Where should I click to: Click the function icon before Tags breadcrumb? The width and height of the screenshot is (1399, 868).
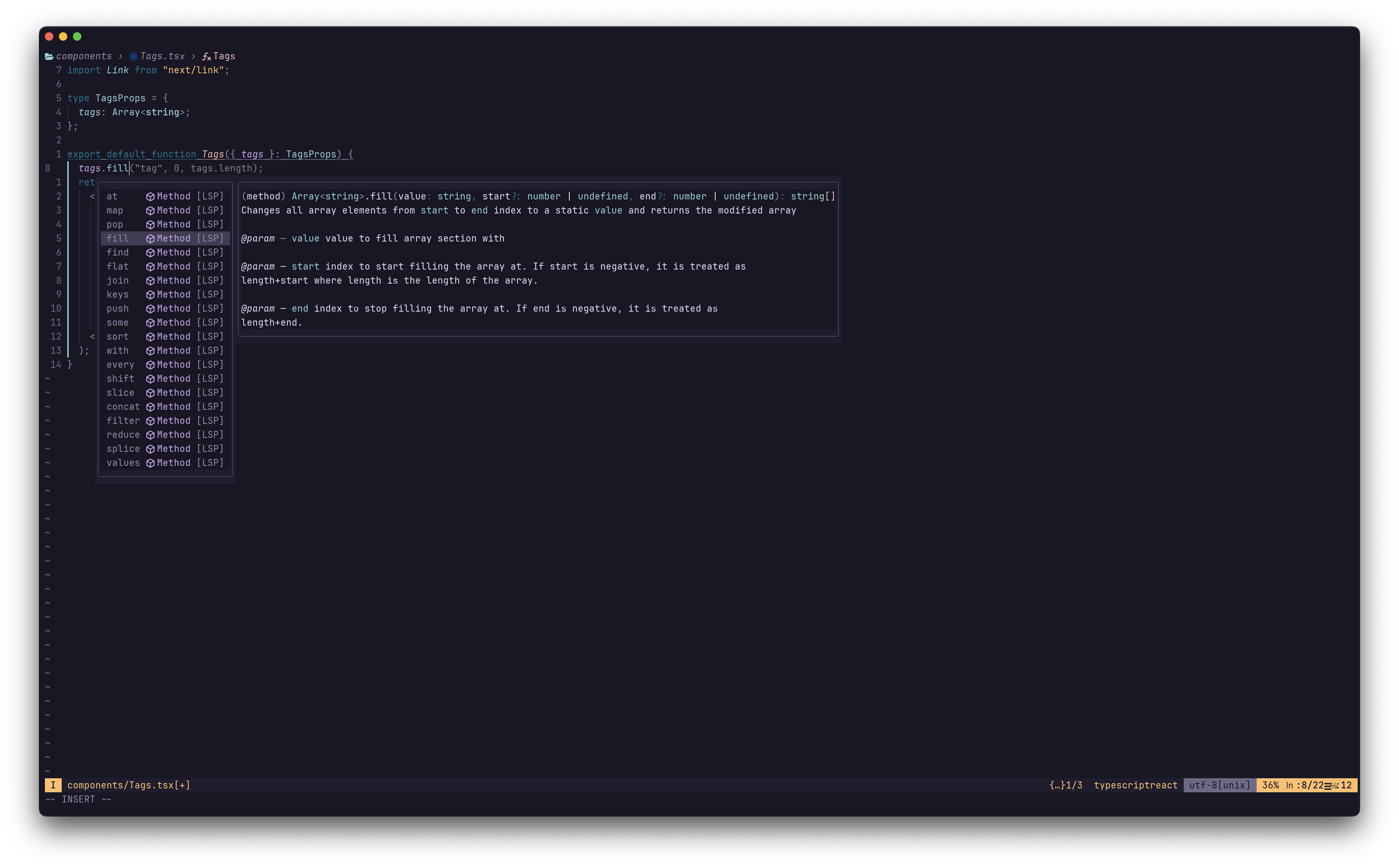[x=206, y=56]
